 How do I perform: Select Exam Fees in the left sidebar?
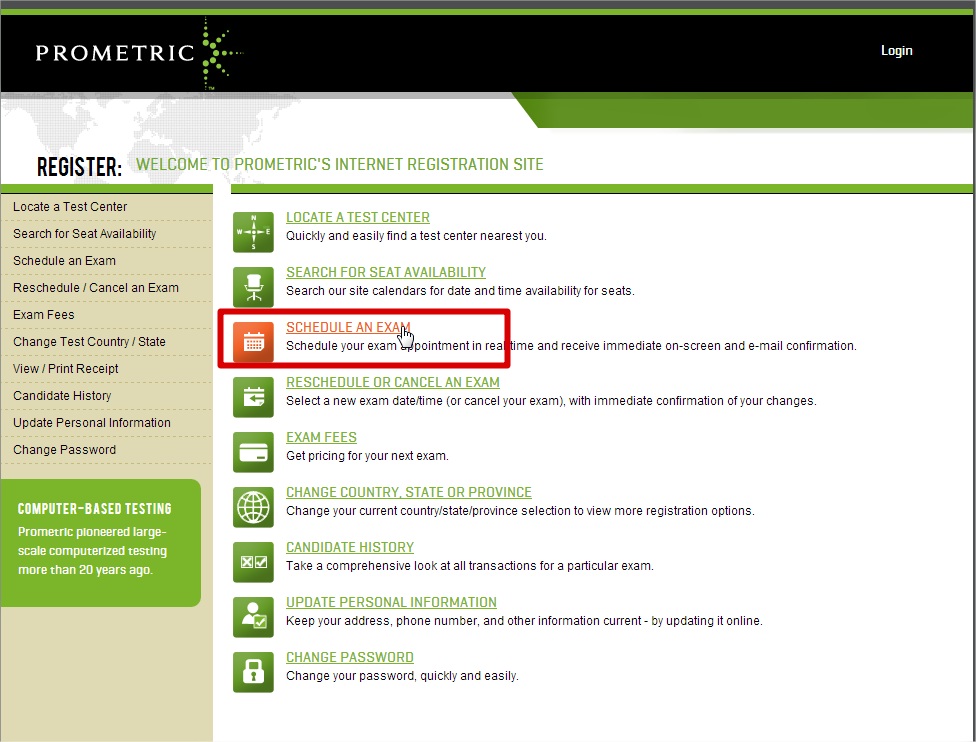[44, 315]
